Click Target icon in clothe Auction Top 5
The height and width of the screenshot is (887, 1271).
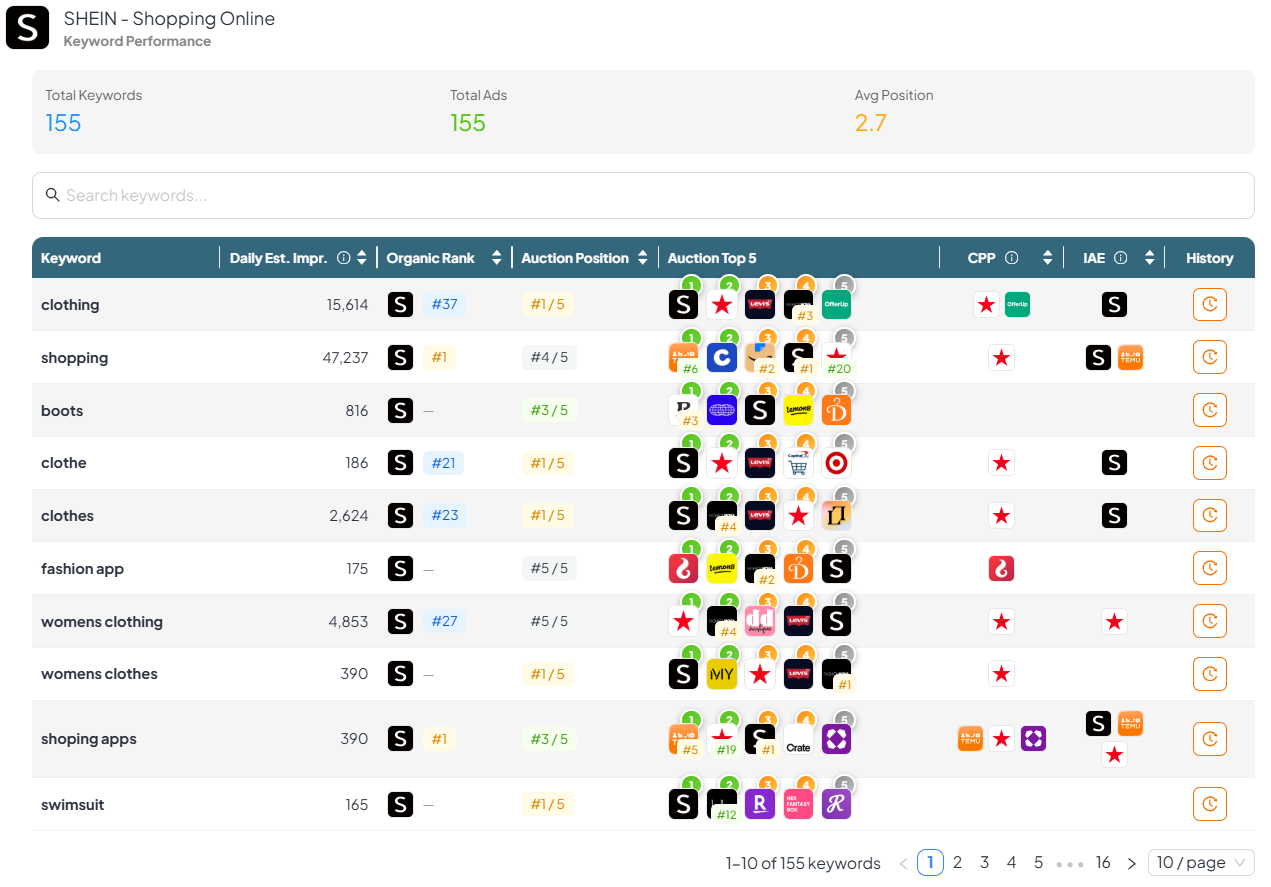(x=836, y=463)
